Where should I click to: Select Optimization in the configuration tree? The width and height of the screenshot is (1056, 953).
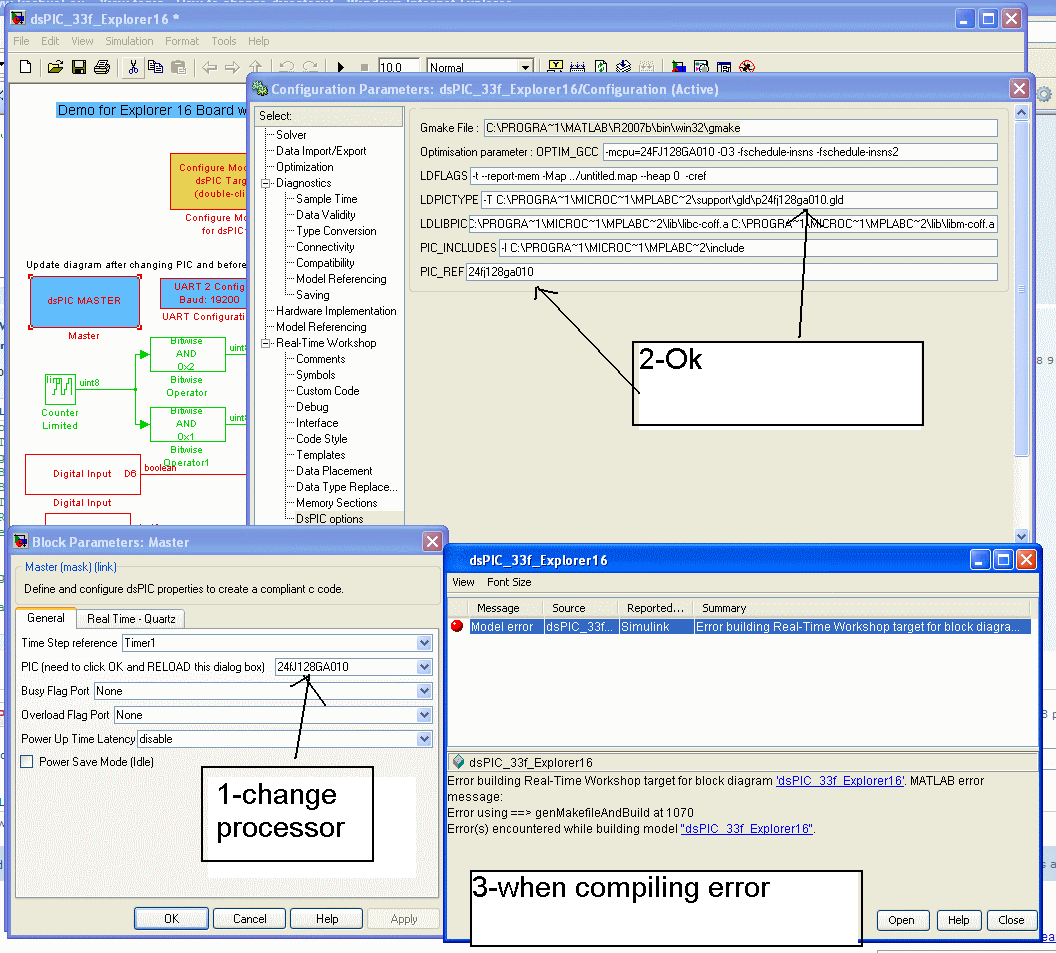[x=304, y=167]
